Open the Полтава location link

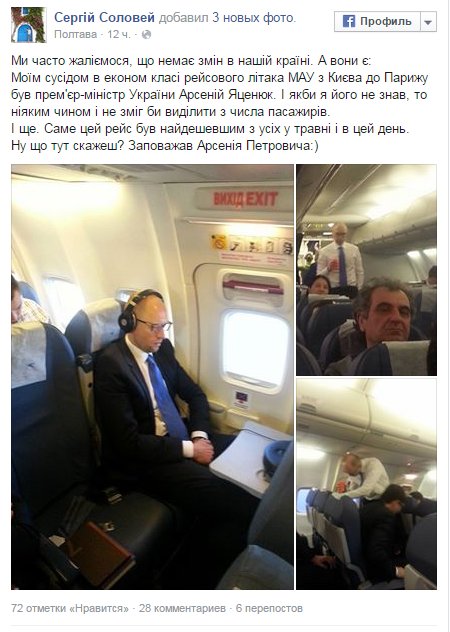pyautogui.click(x=75, y=35)
